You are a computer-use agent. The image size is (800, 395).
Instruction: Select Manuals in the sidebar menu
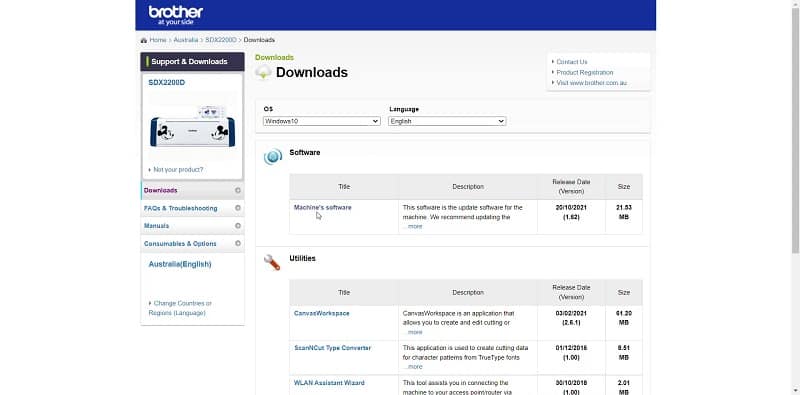click(x=157, y=226)
